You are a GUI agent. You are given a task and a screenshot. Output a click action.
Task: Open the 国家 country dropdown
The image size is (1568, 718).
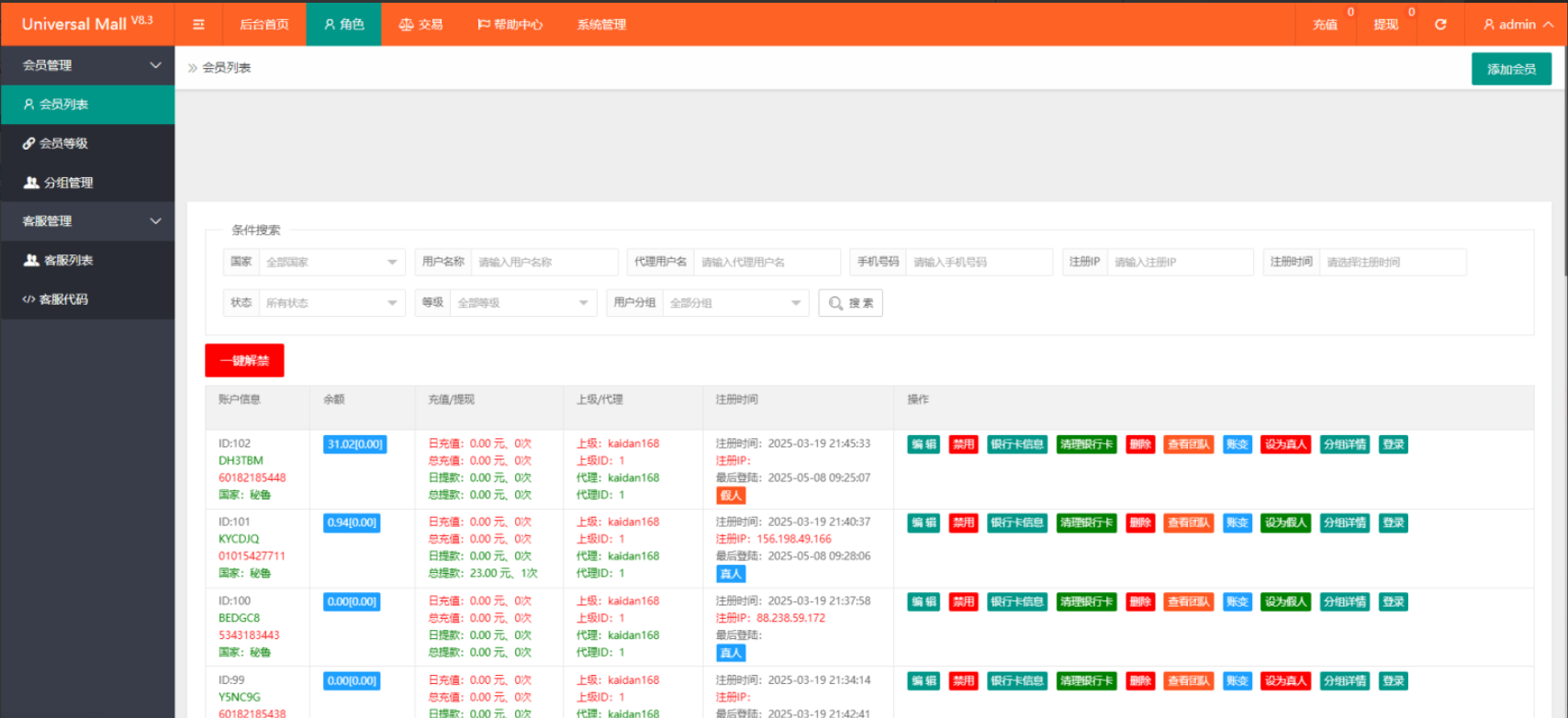click(331, 263)
